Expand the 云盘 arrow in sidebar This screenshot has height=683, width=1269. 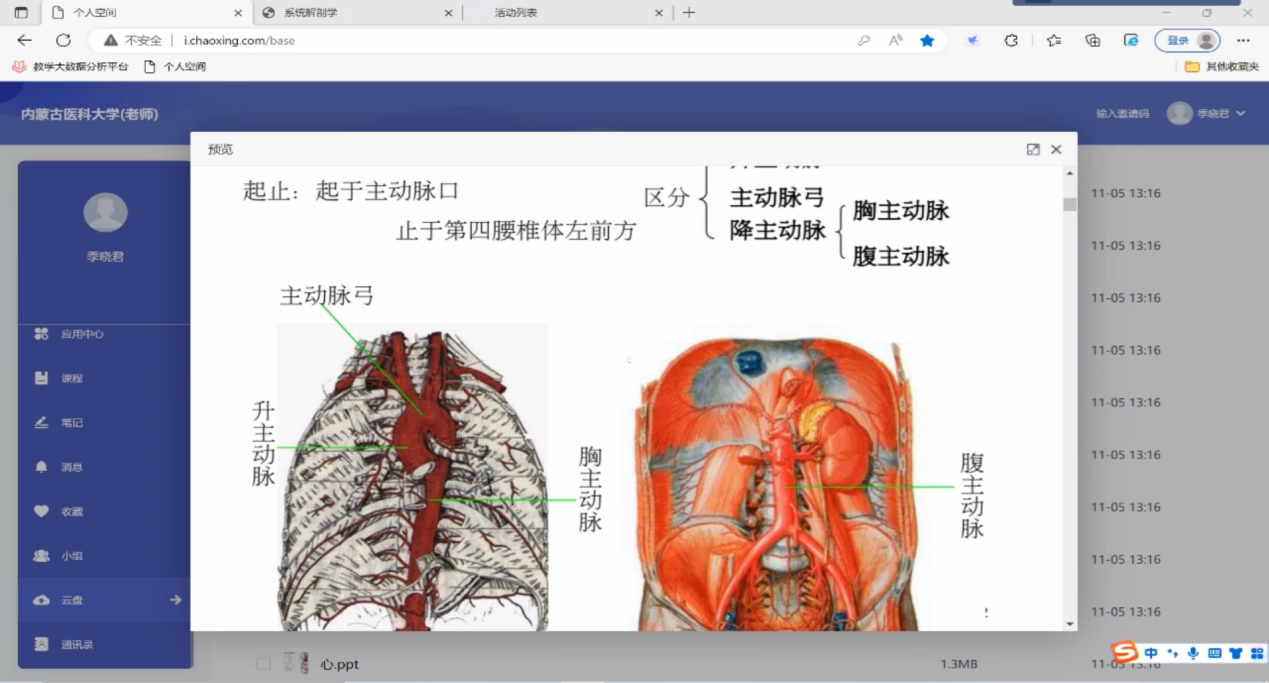pyautogui.click(x=175, y=600)
